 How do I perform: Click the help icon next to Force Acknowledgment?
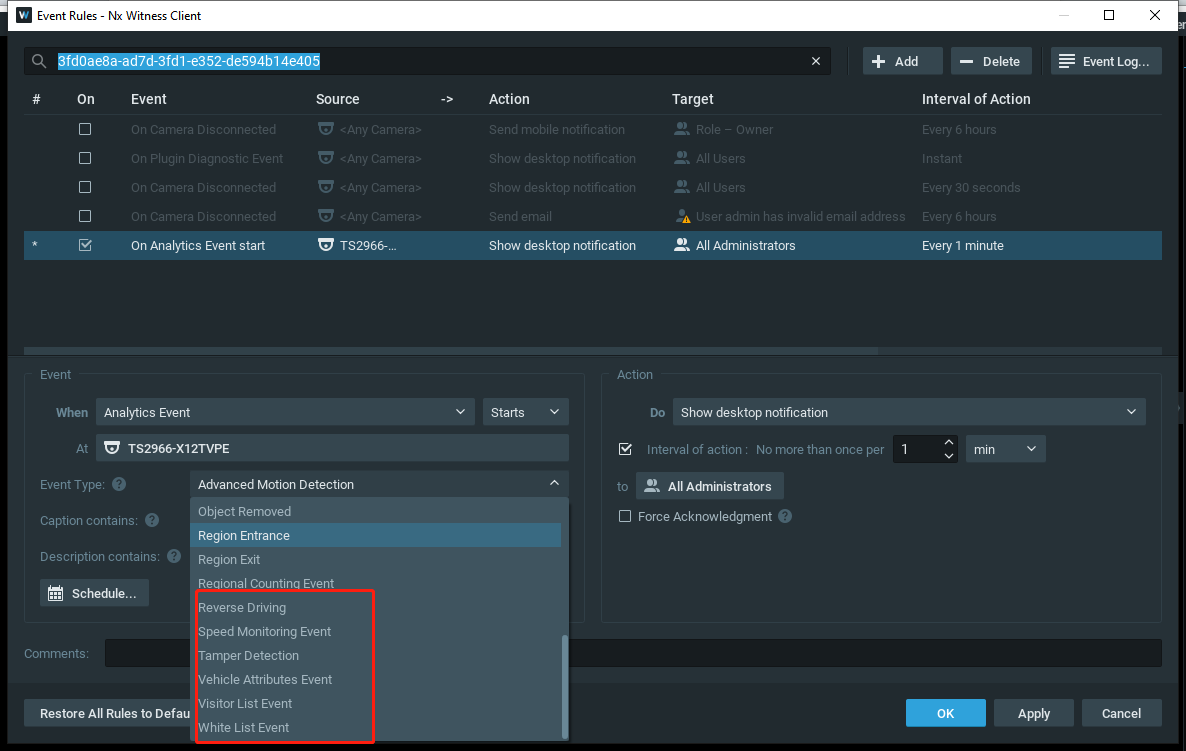click(x=785, y=517)
